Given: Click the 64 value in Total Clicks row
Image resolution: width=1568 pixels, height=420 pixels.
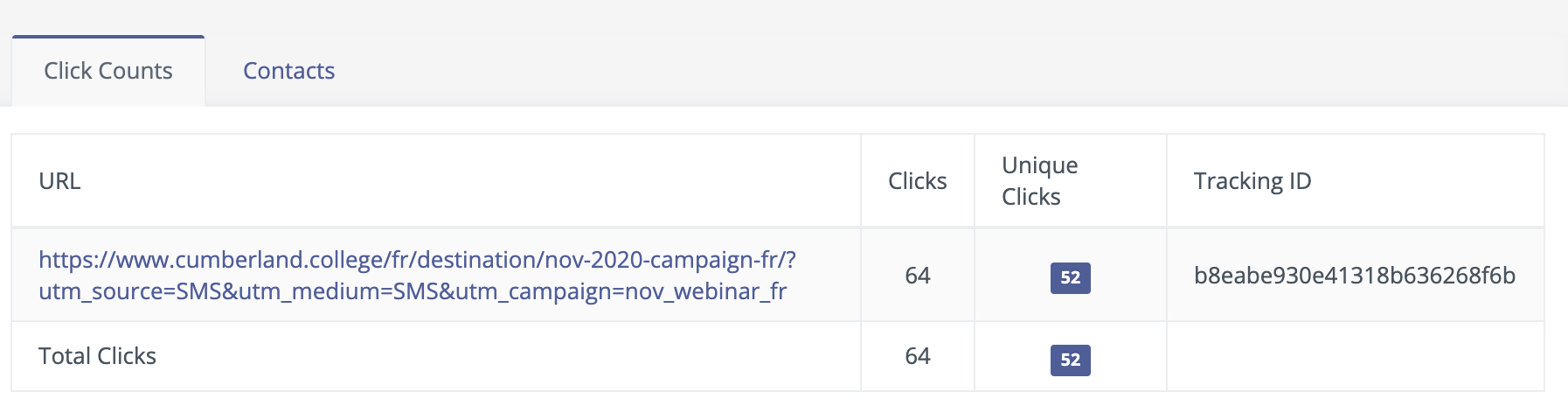Looking at the screenshot, I should (x=918, y=356).
